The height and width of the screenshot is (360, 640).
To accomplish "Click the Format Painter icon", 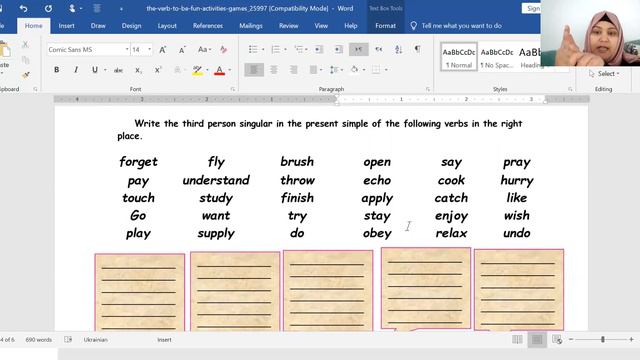I will pyautogui.click(x=25, y=75).
